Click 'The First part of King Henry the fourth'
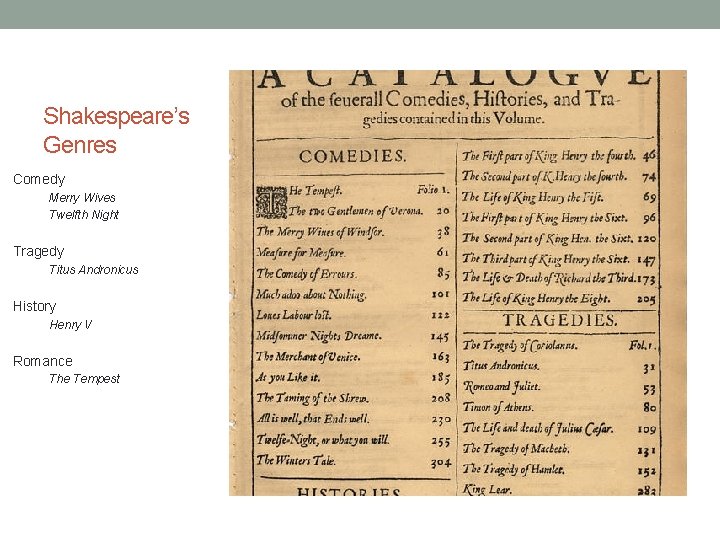This screenshot has height=540, width=720. click(x=549, y=156)
